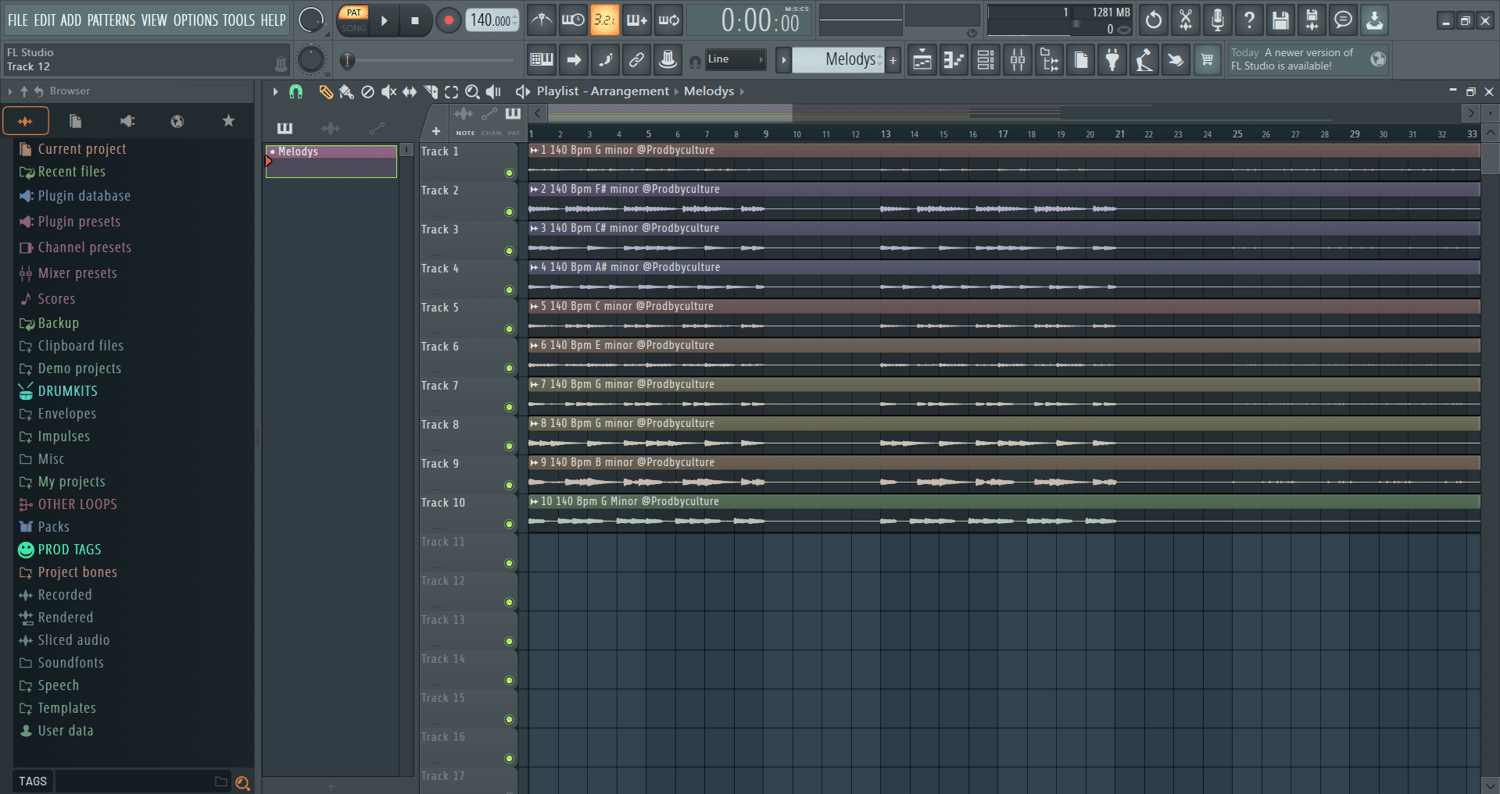
Task: Mute Track 3 with green light
Action: 509,251
